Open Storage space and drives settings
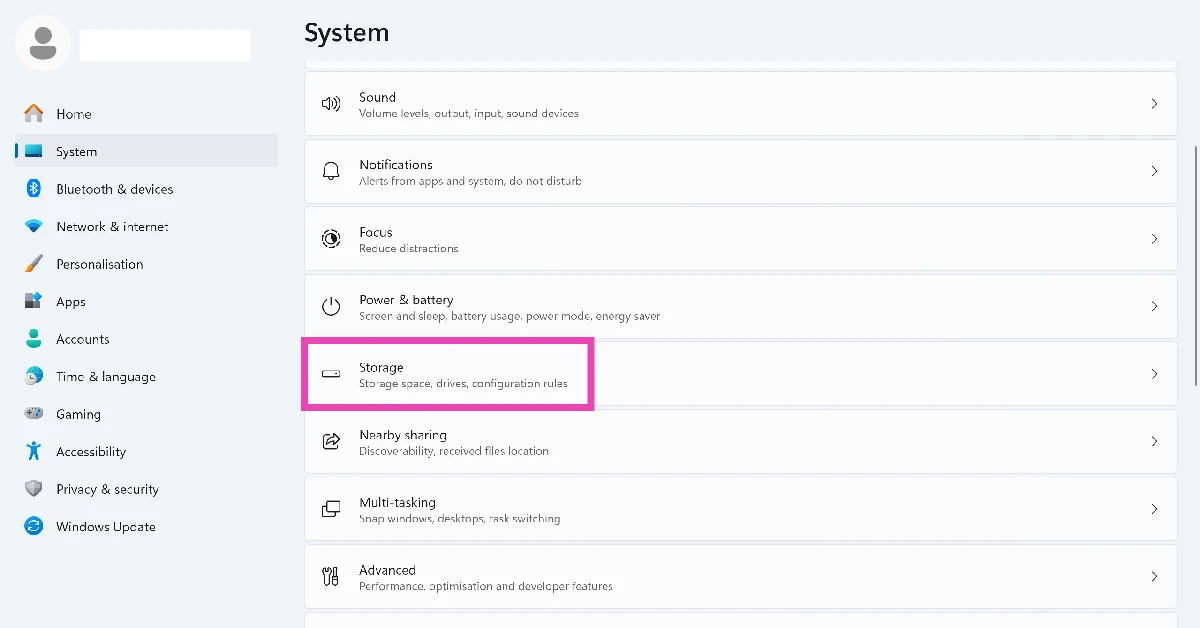Viewport: 1200px width, 628px height. pos(462,375)
